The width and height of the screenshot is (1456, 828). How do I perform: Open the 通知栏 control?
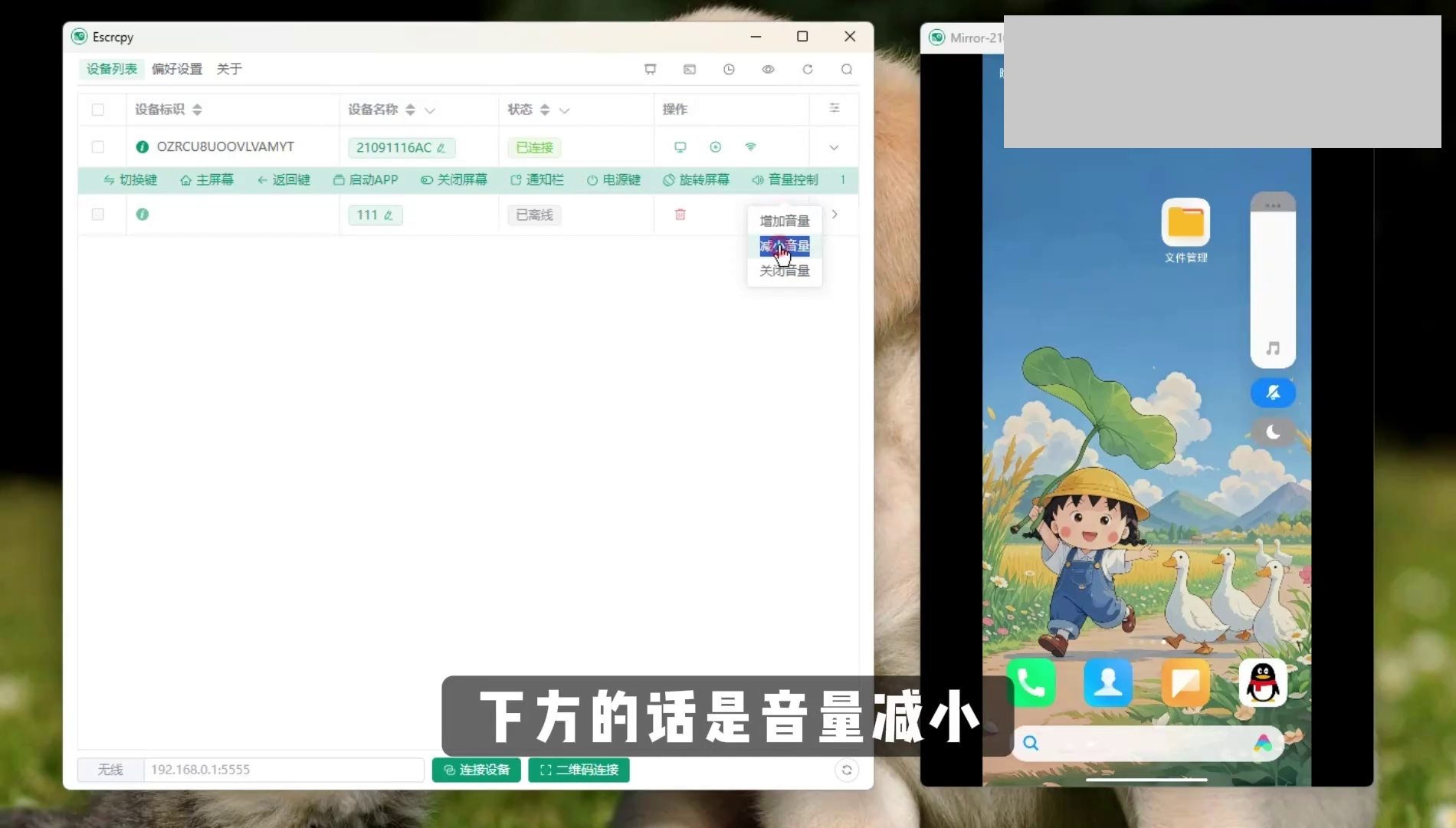537,179
